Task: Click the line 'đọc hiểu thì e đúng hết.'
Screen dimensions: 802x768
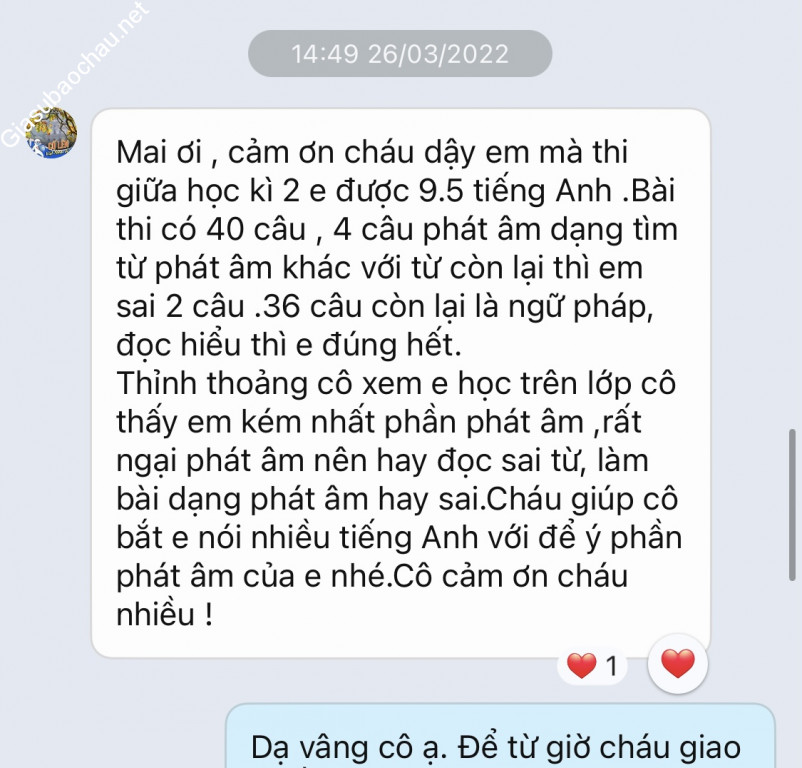Action: pos(289,345)
